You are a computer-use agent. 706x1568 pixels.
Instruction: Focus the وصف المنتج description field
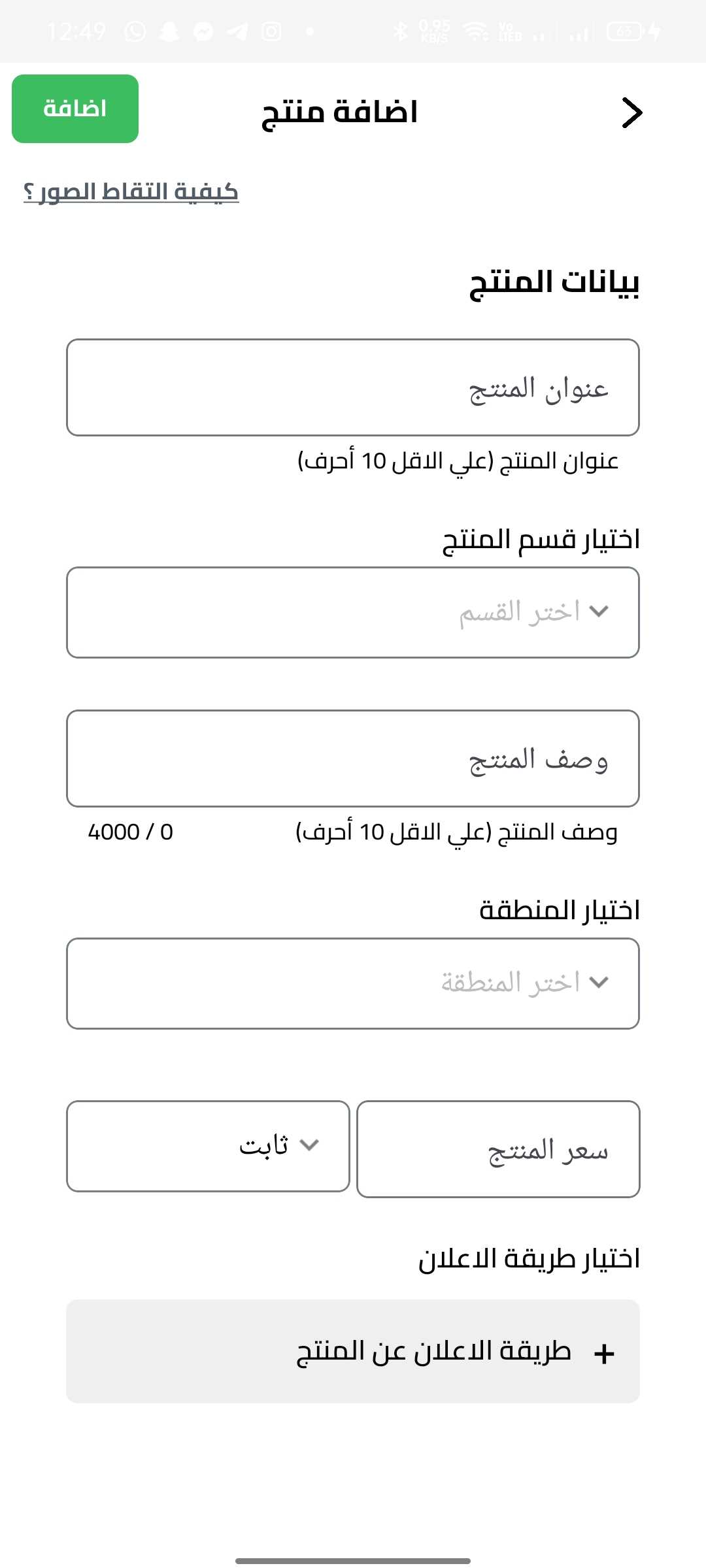click(353, 759)
